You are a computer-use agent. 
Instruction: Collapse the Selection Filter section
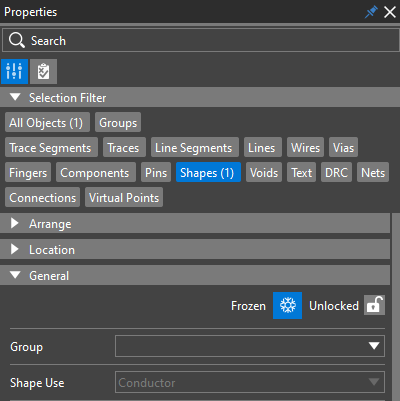click(15, 97)
